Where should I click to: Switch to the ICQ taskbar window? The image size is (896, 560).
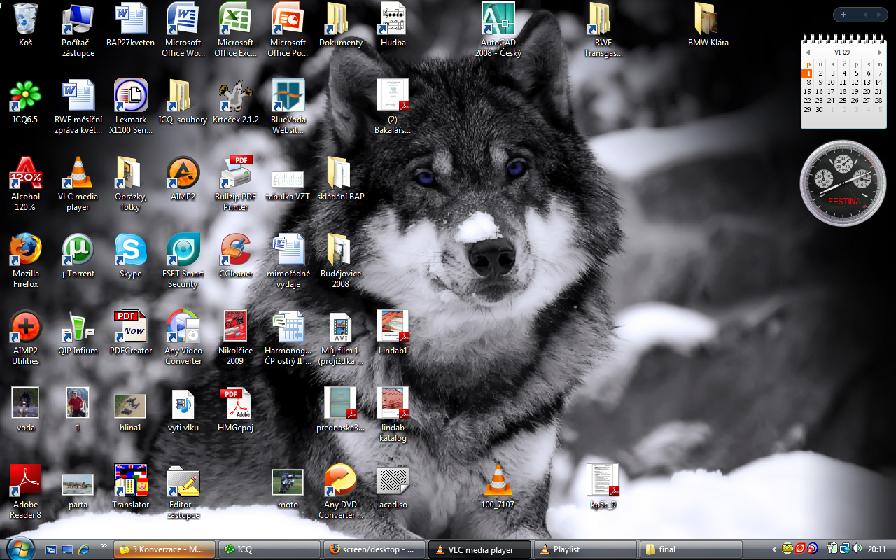pos(265,549)
